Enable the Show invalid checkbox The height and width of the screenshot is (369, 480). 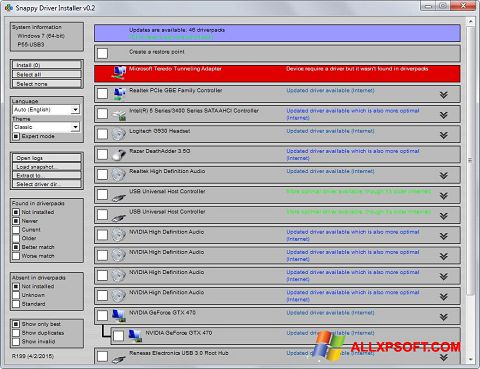coord(16,342)
